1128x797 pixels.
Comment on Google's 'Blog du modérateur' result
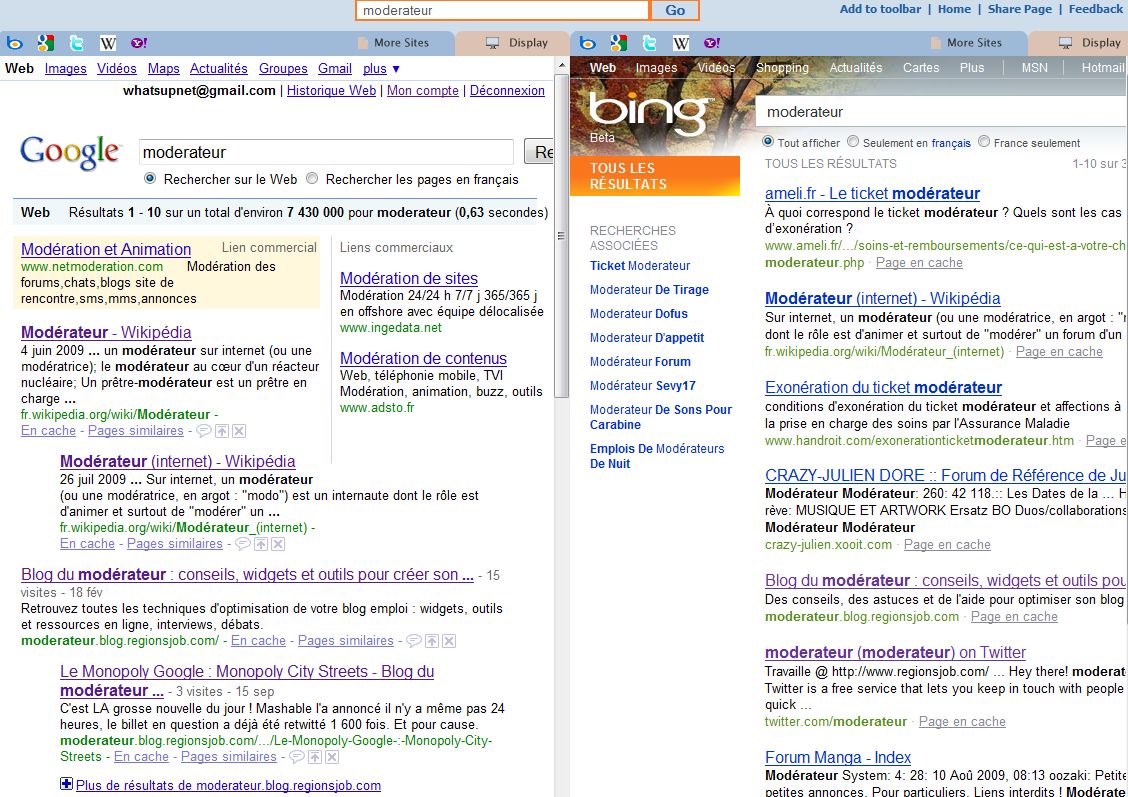click(414, 641)
